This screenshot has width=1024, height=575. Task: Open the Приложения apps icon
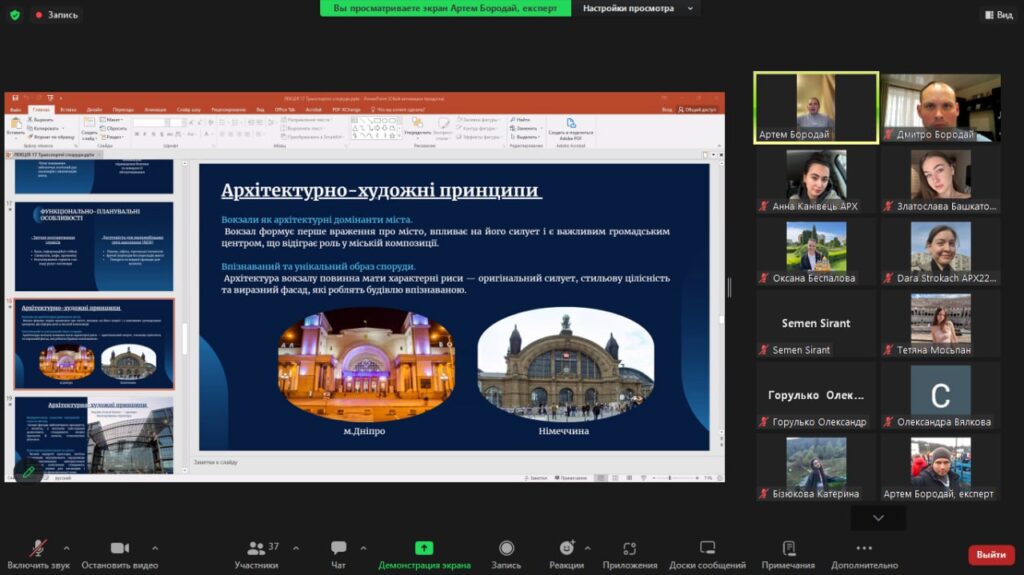click(x=629, y=549)
